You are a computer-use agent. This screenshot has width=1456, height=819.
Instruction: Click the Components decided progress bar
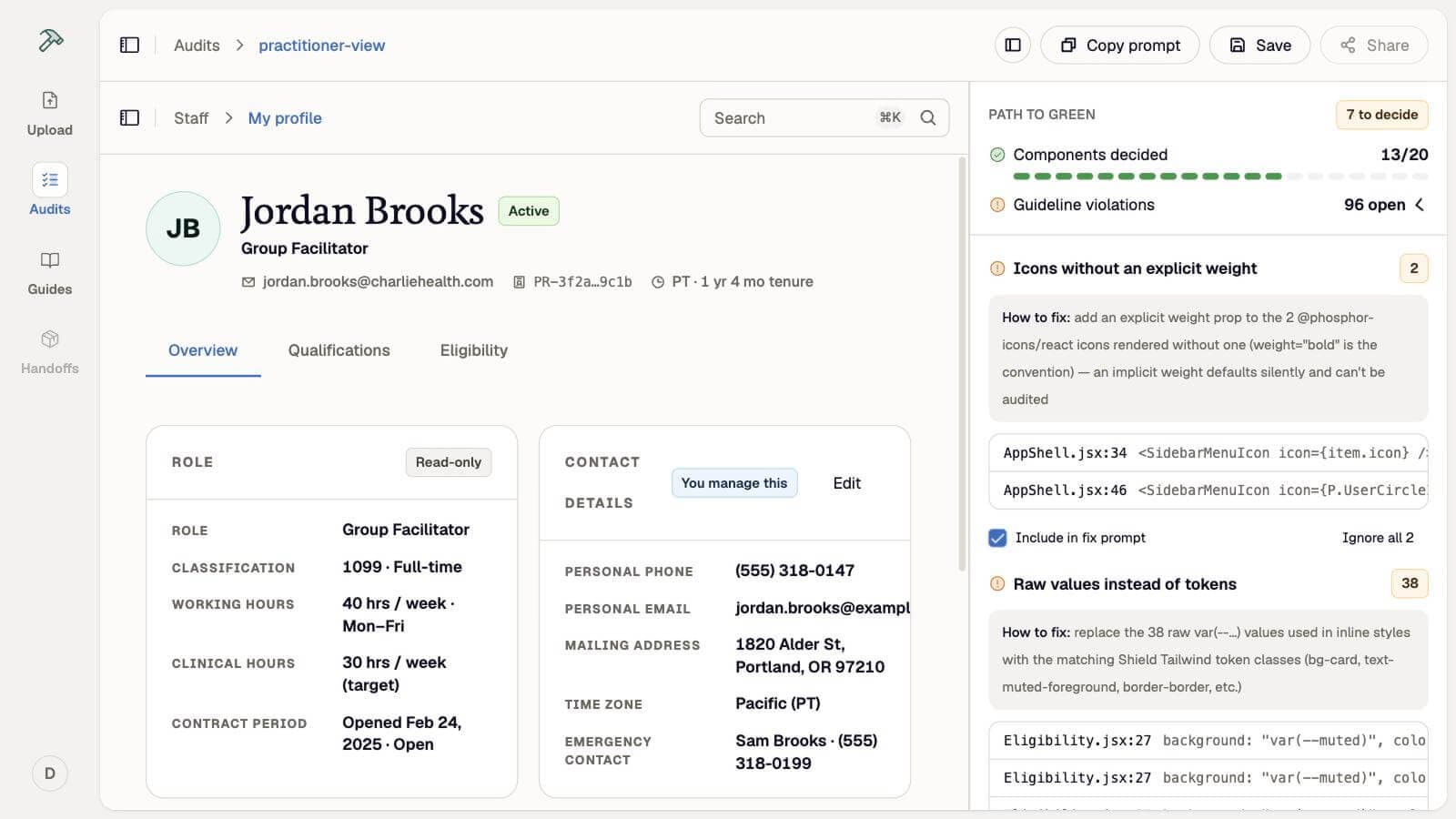(1220, 177)
